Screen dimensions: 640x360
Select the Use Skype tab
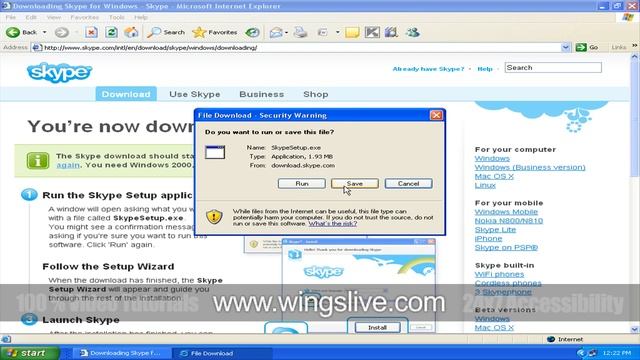coord(195,94)
